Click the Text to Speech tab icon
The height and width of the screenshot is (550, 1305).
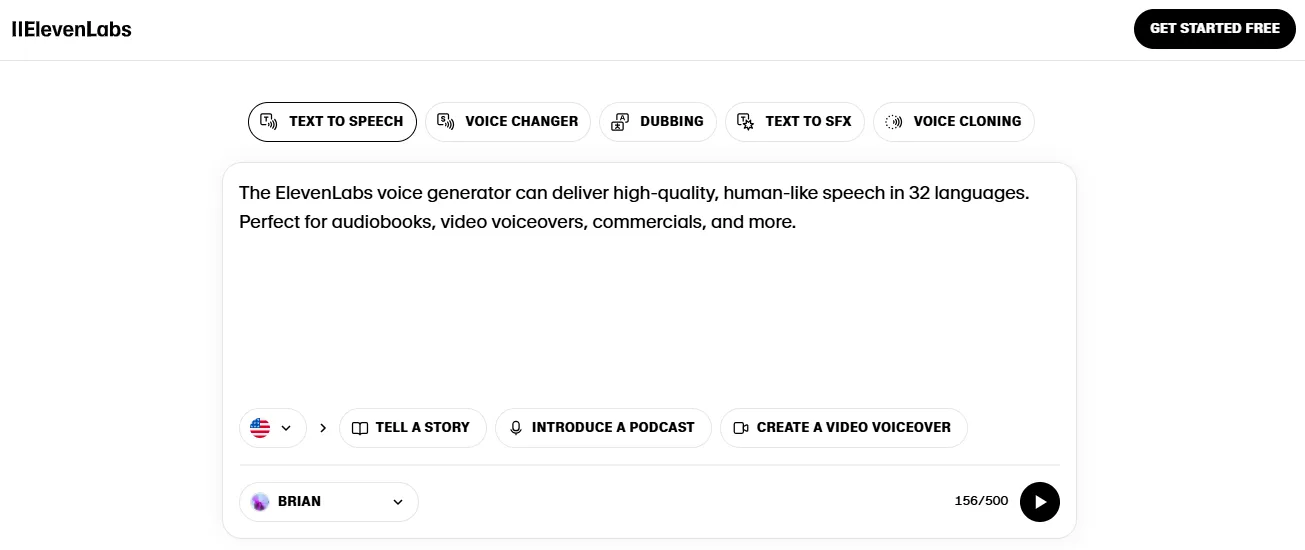(268, 121)
